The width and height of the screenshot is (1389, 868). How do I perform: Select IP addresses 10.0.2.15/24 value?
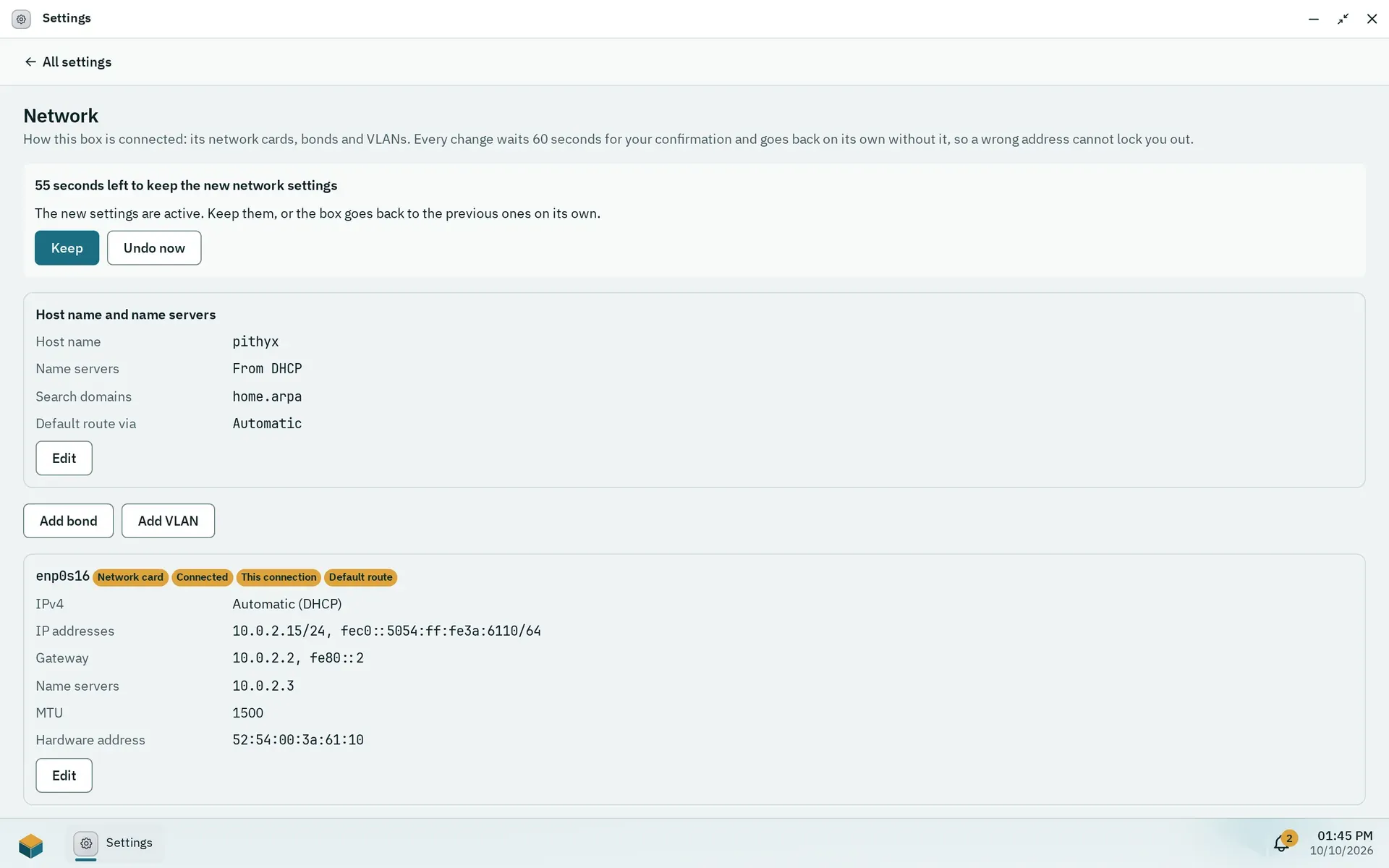point(386,631)
